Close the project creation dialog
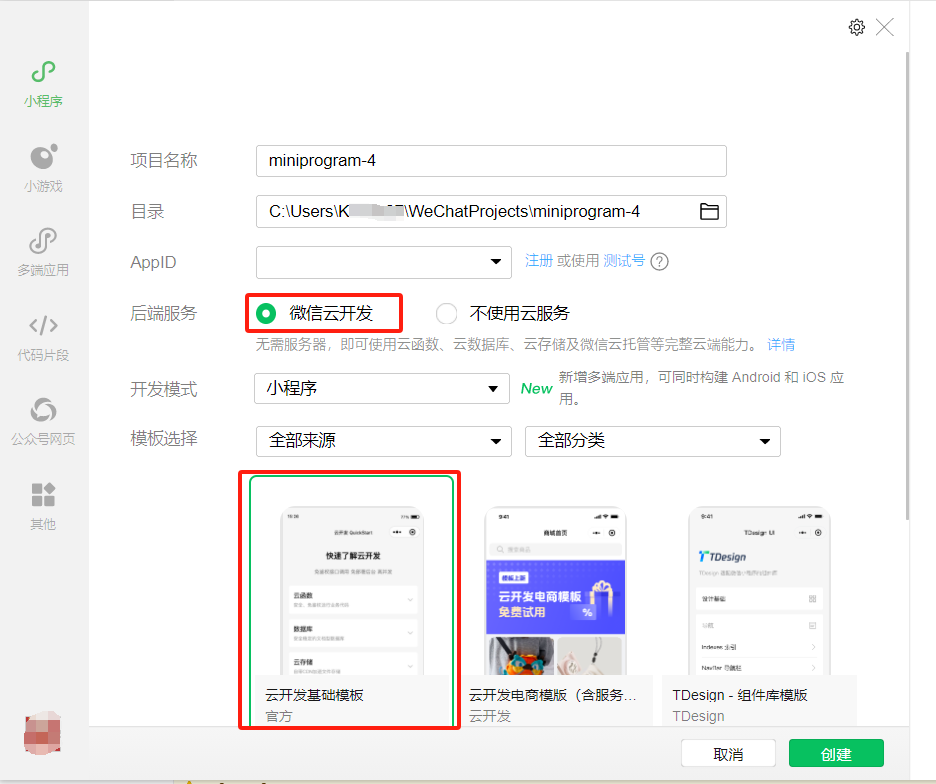The height and width of the screenshot is (784, 936). pos(884,27)
